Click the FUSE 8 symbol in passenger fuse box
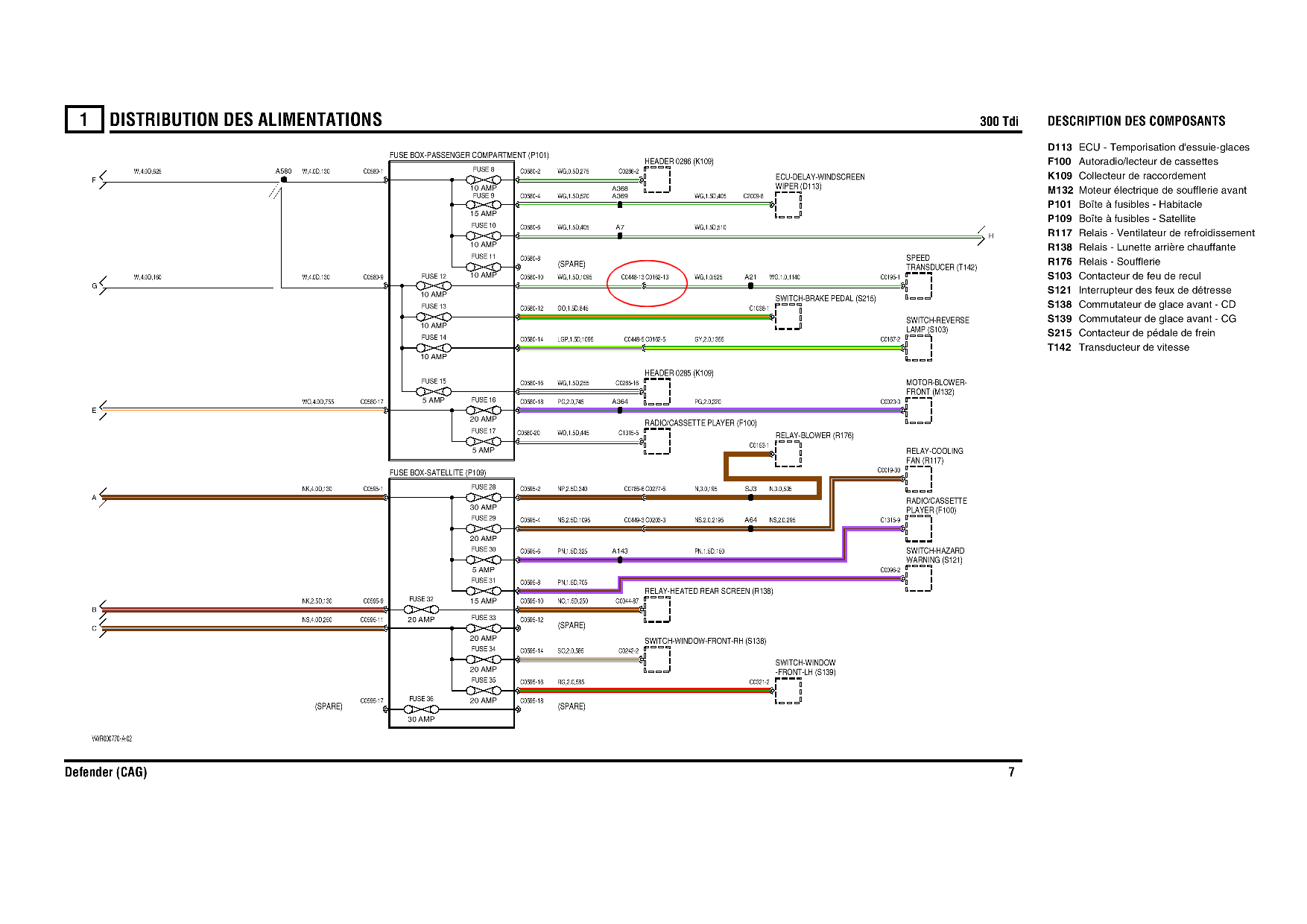 (483, 180)
